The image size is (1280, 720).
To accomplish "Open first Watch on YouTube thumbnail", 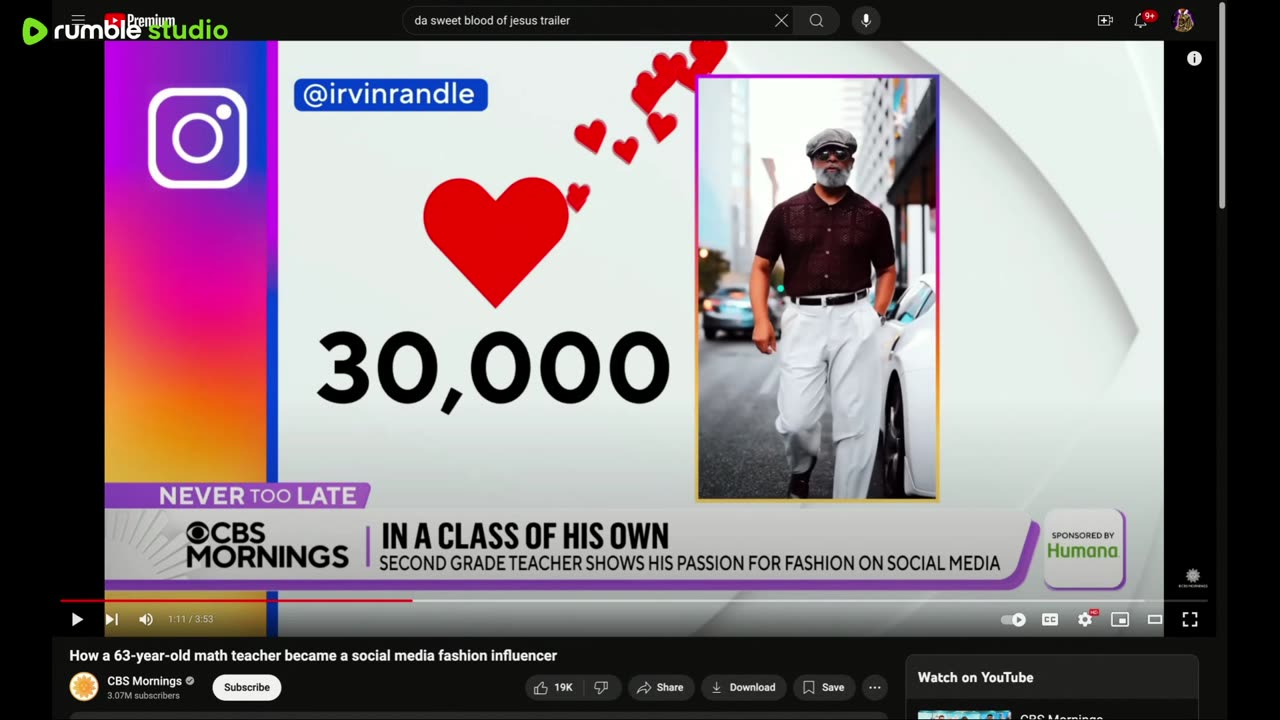I will click(964, 714).
